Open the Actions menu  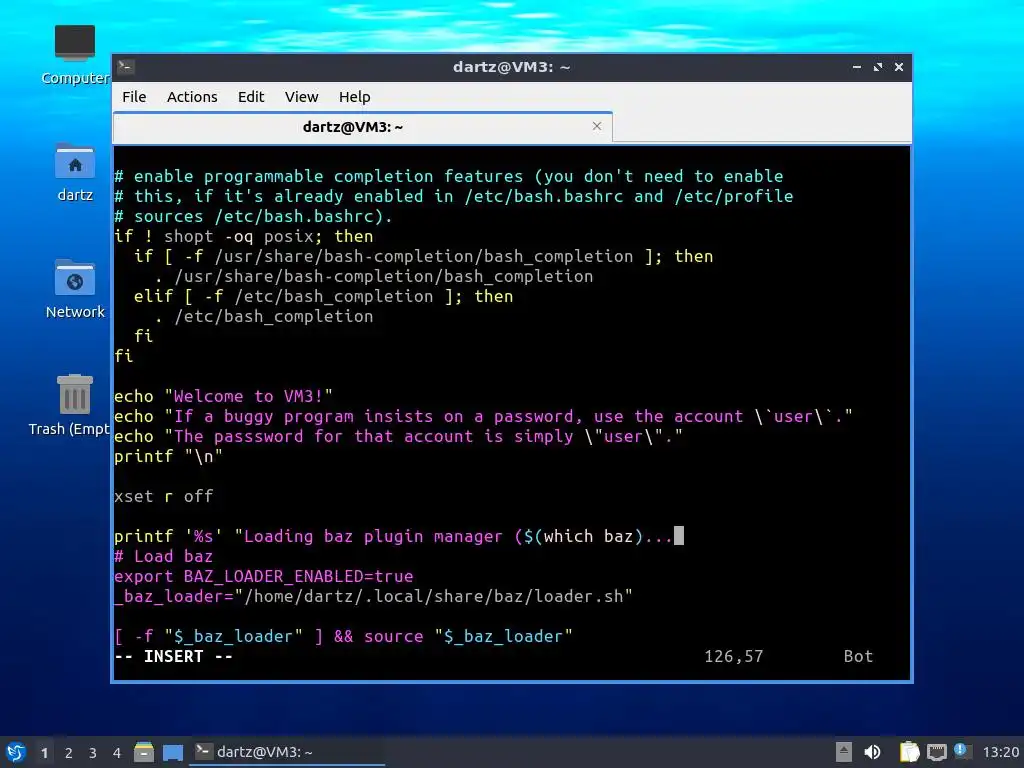coord(192,97)
